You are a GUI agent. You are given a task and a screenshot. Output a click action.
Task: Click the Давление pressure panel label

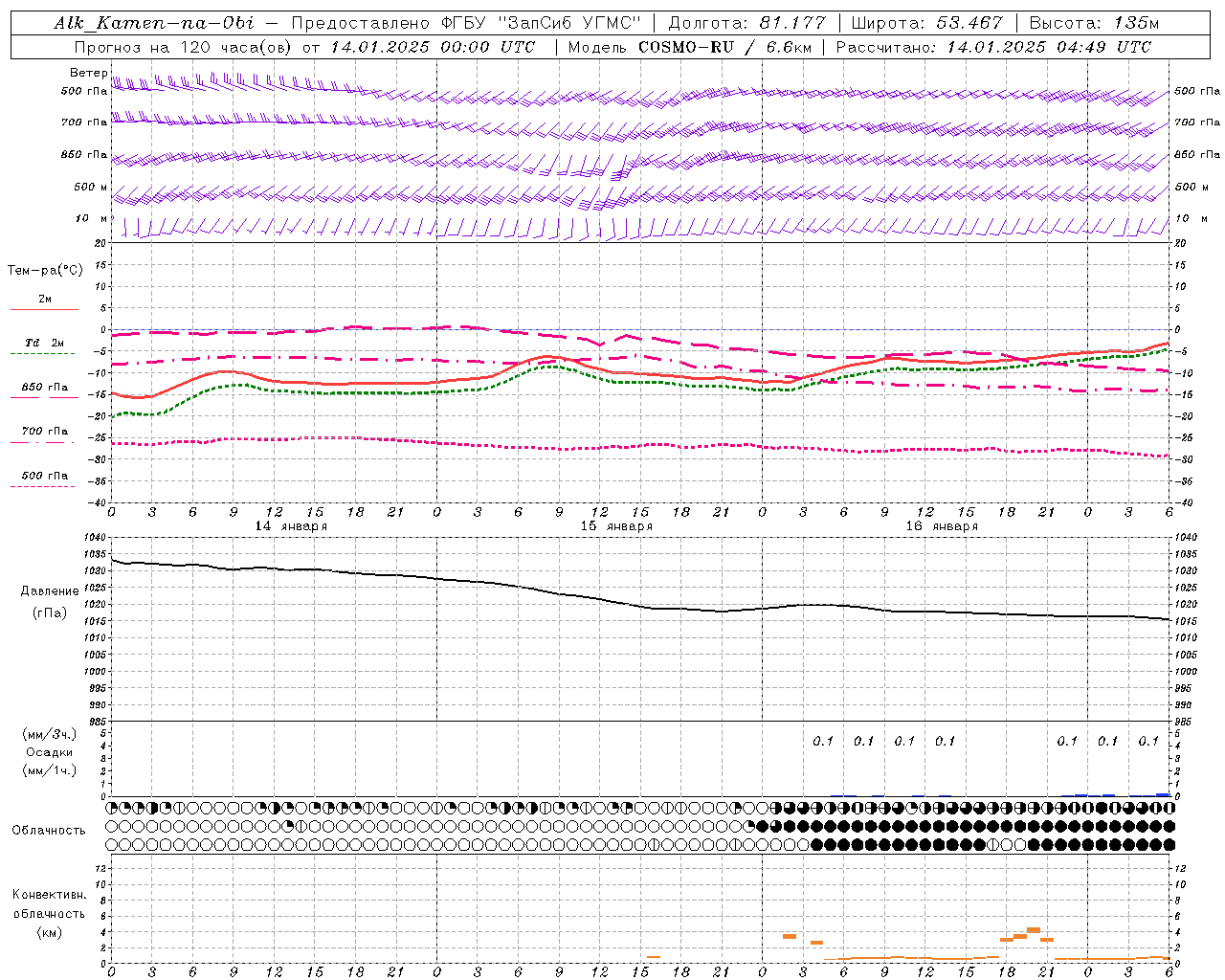tap(50, 591)
